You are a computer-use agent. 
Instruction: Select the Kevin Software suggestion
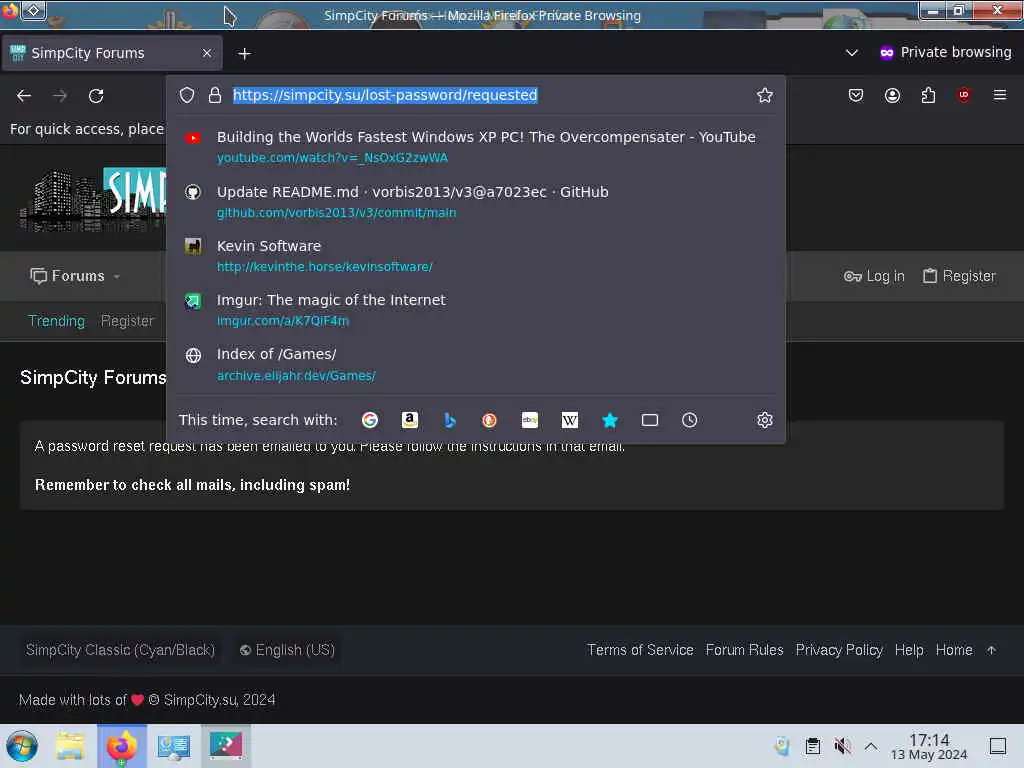(475, 255)
